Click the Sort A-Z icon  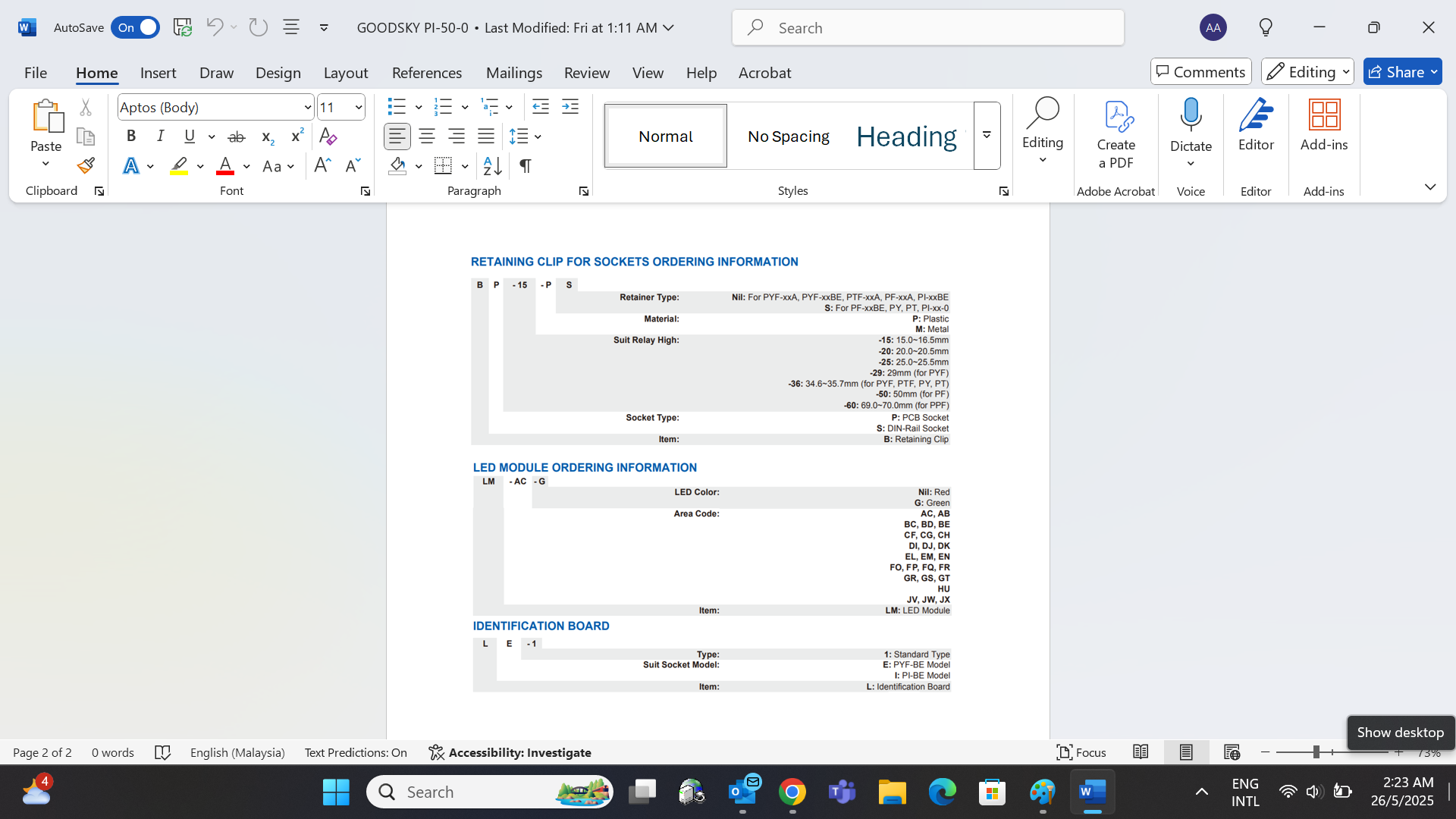pos(492,165)
